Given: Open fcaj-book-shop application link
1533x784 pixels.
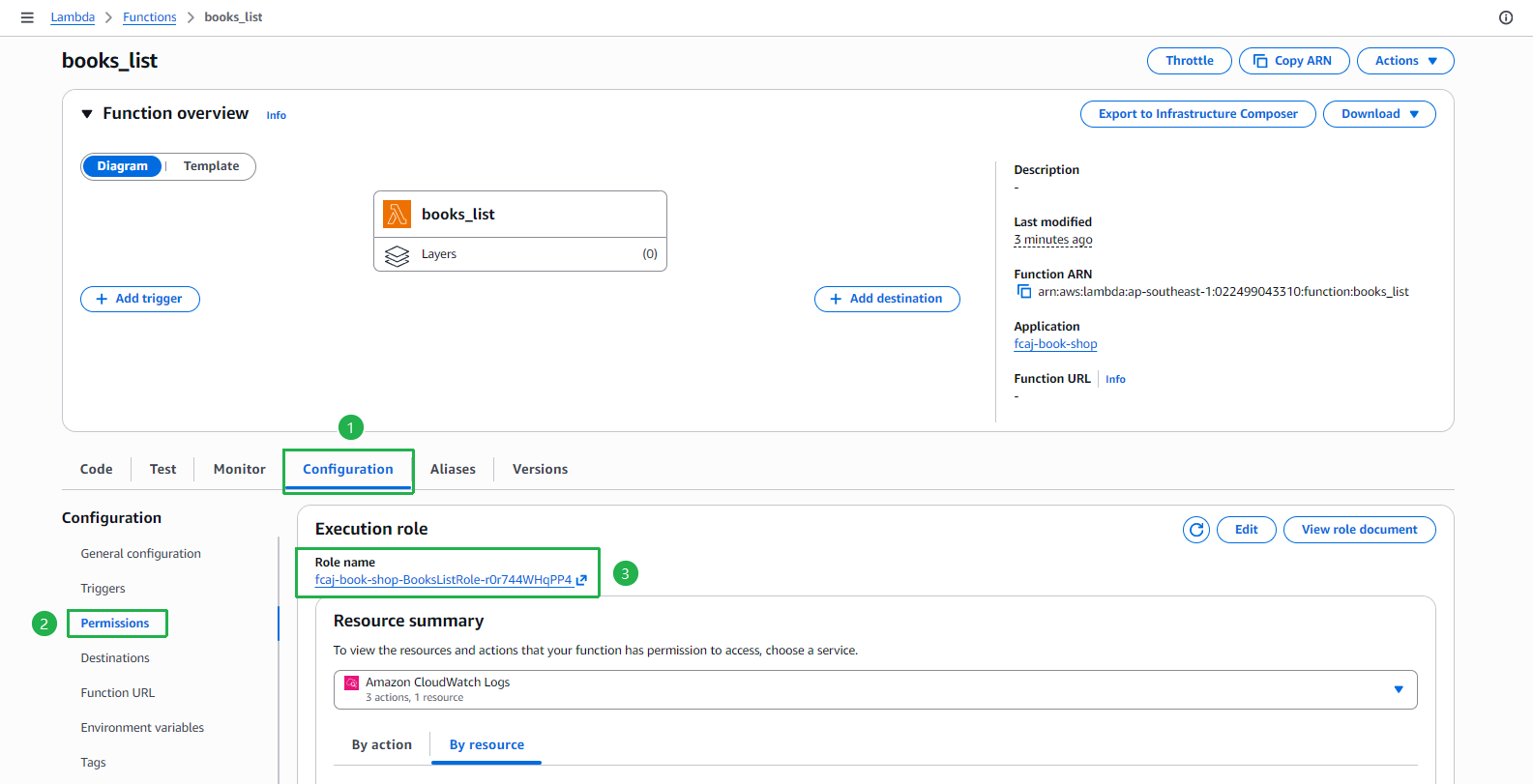Looking at the screenshot, I should click(x=1055, y=344).
